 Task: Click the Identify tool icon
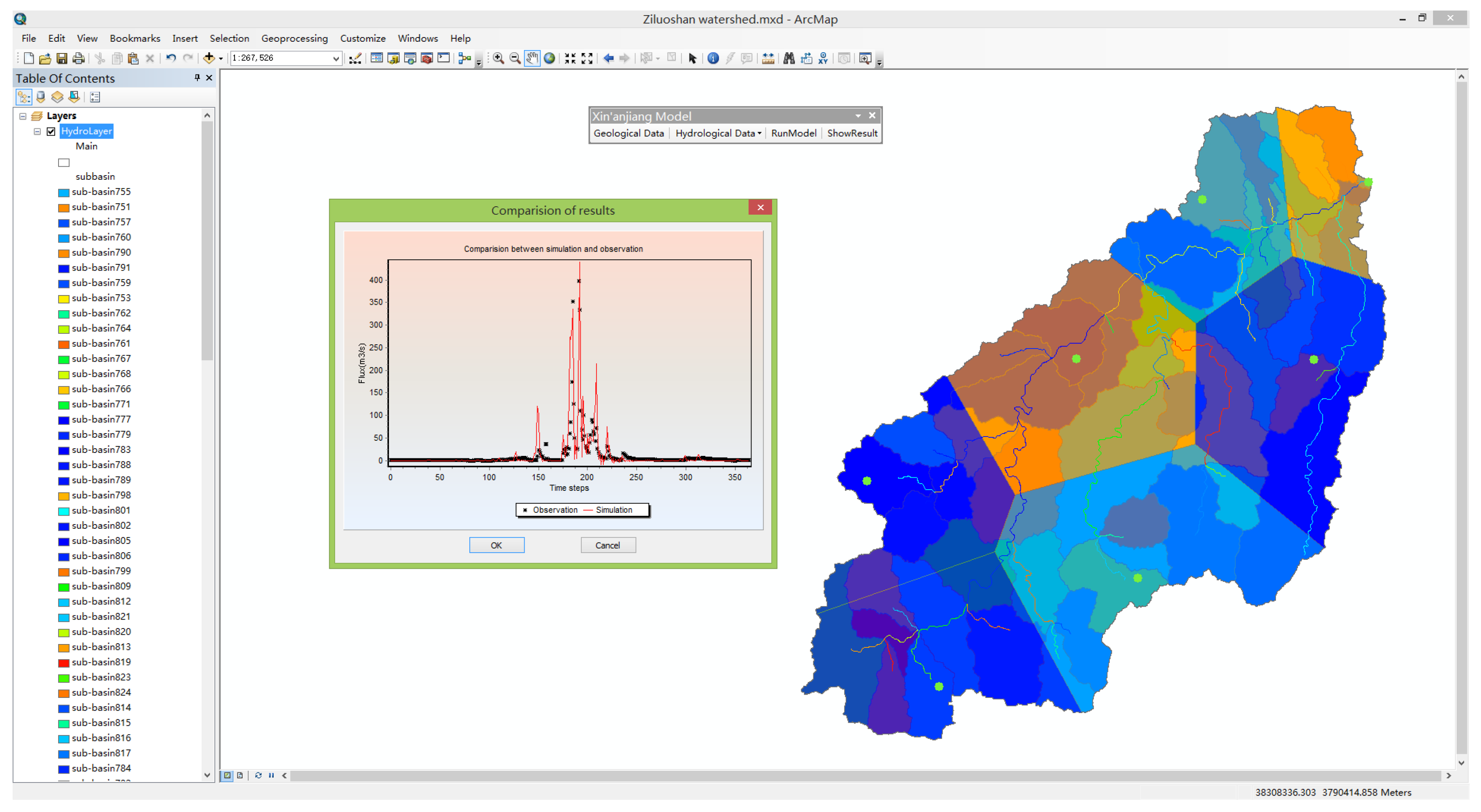click(x=713, y=59)
